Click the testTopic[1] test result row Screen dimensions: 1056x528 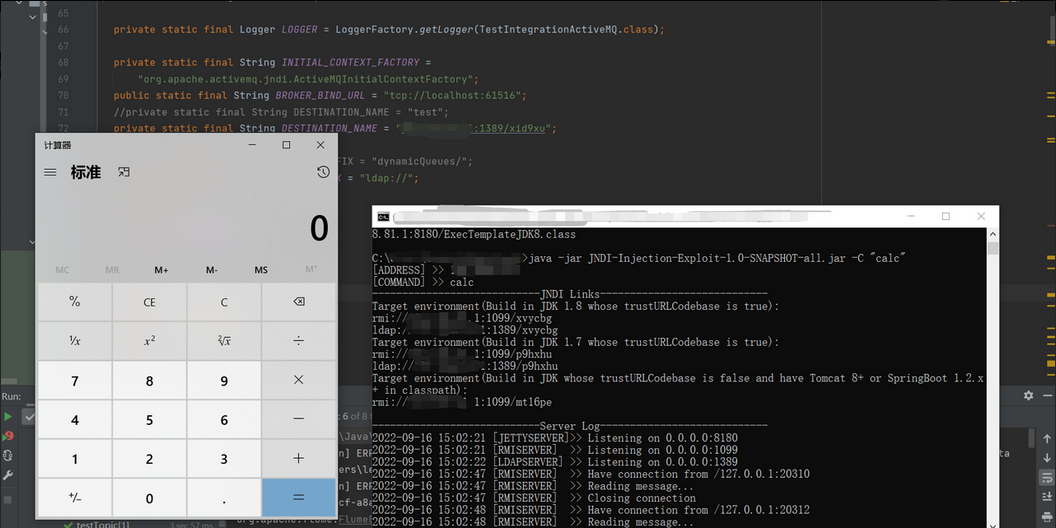click(x=103, y=524)
